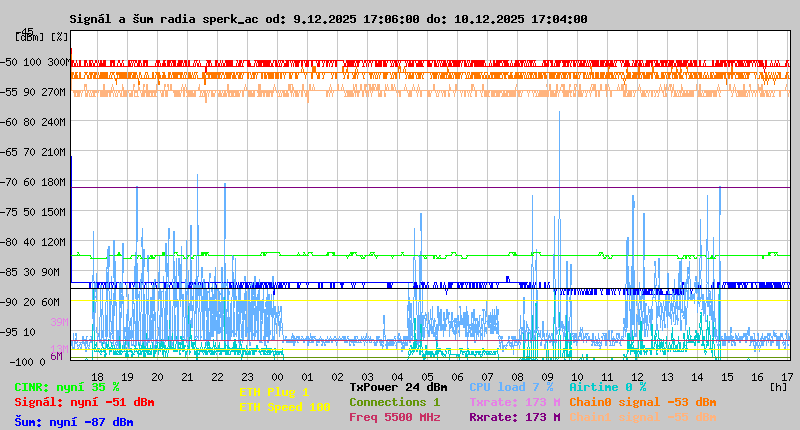This screenshot has height=430, width=800.
Task: Click the hour '09' x-axis tick label
Action: [x=547, y=377]
